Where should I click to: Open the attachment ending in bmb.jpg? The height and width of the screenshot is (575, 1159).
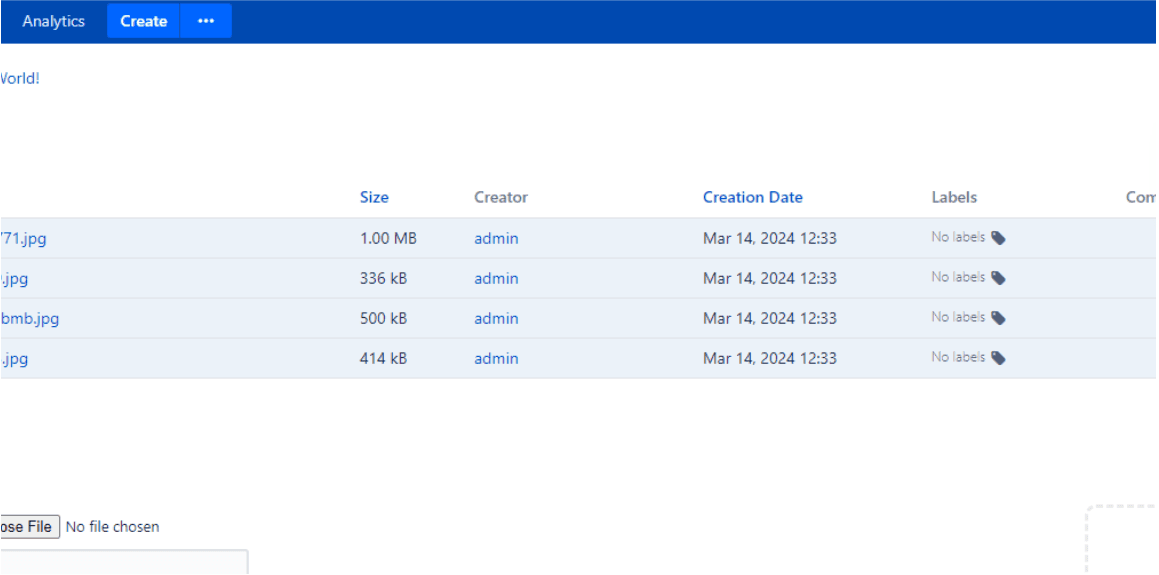(x=29, y=319)
